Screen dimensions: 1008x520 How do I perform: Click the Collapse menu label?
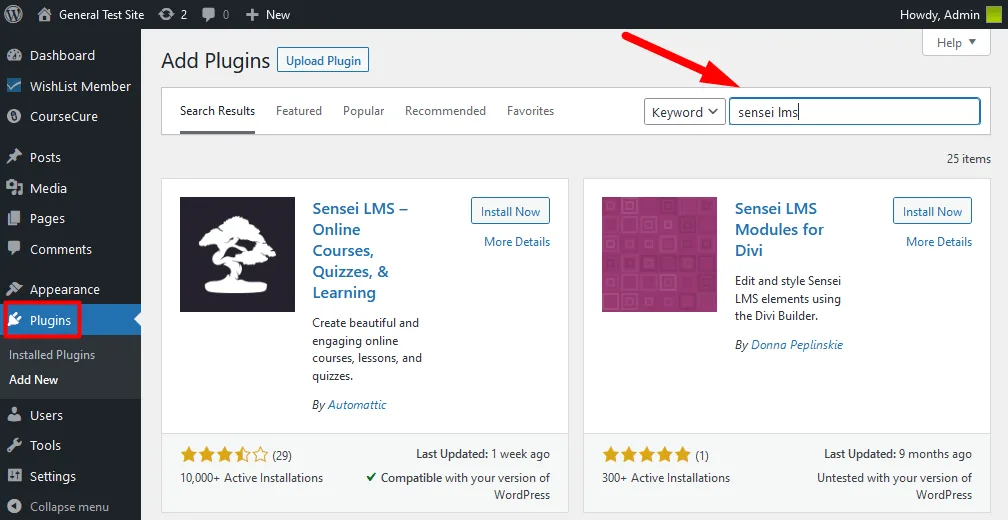(x=69, y=507)
